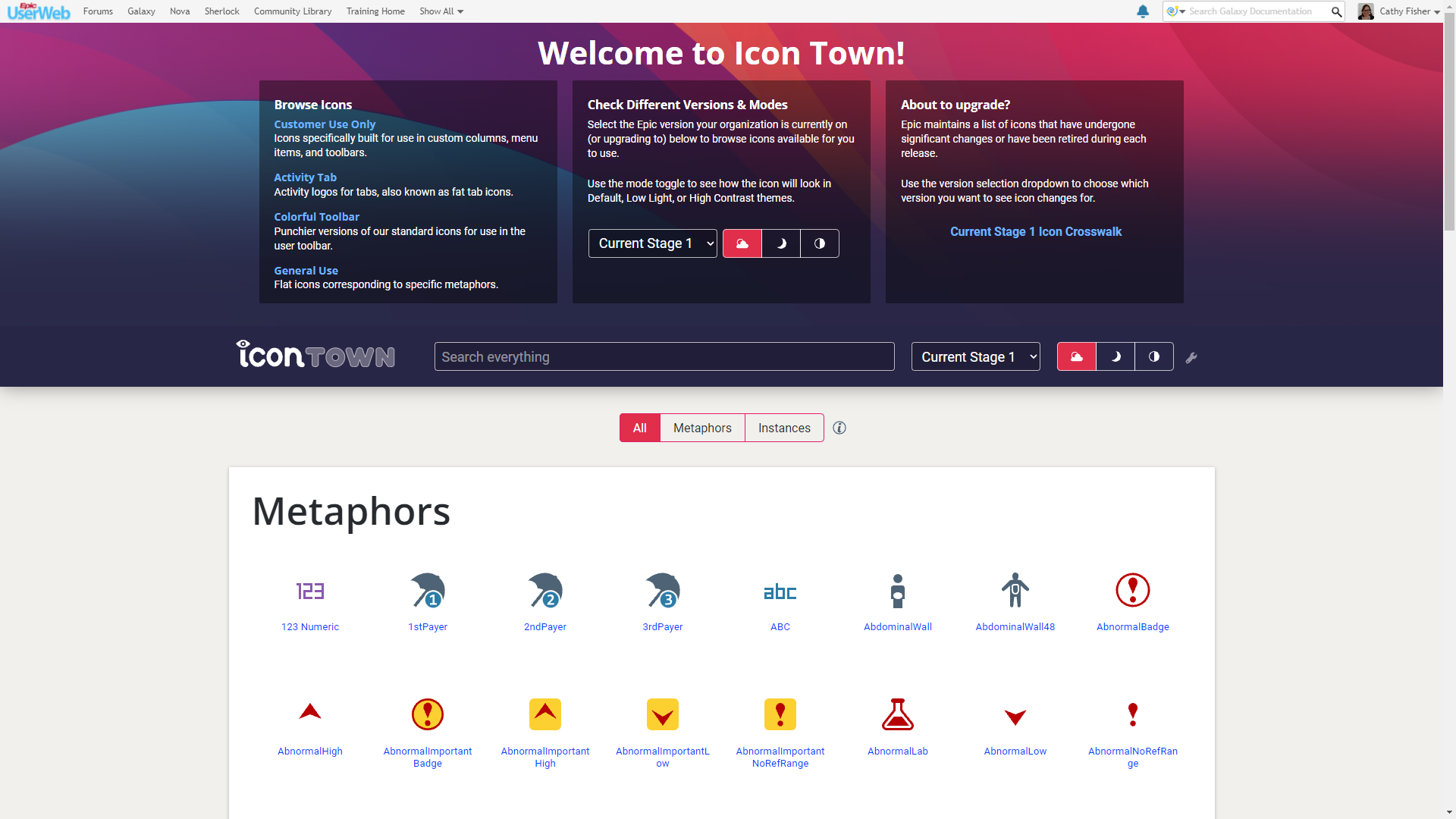Show the info icon beside Instances
This screenshot has width=1456, height=819.
point(839,428)
